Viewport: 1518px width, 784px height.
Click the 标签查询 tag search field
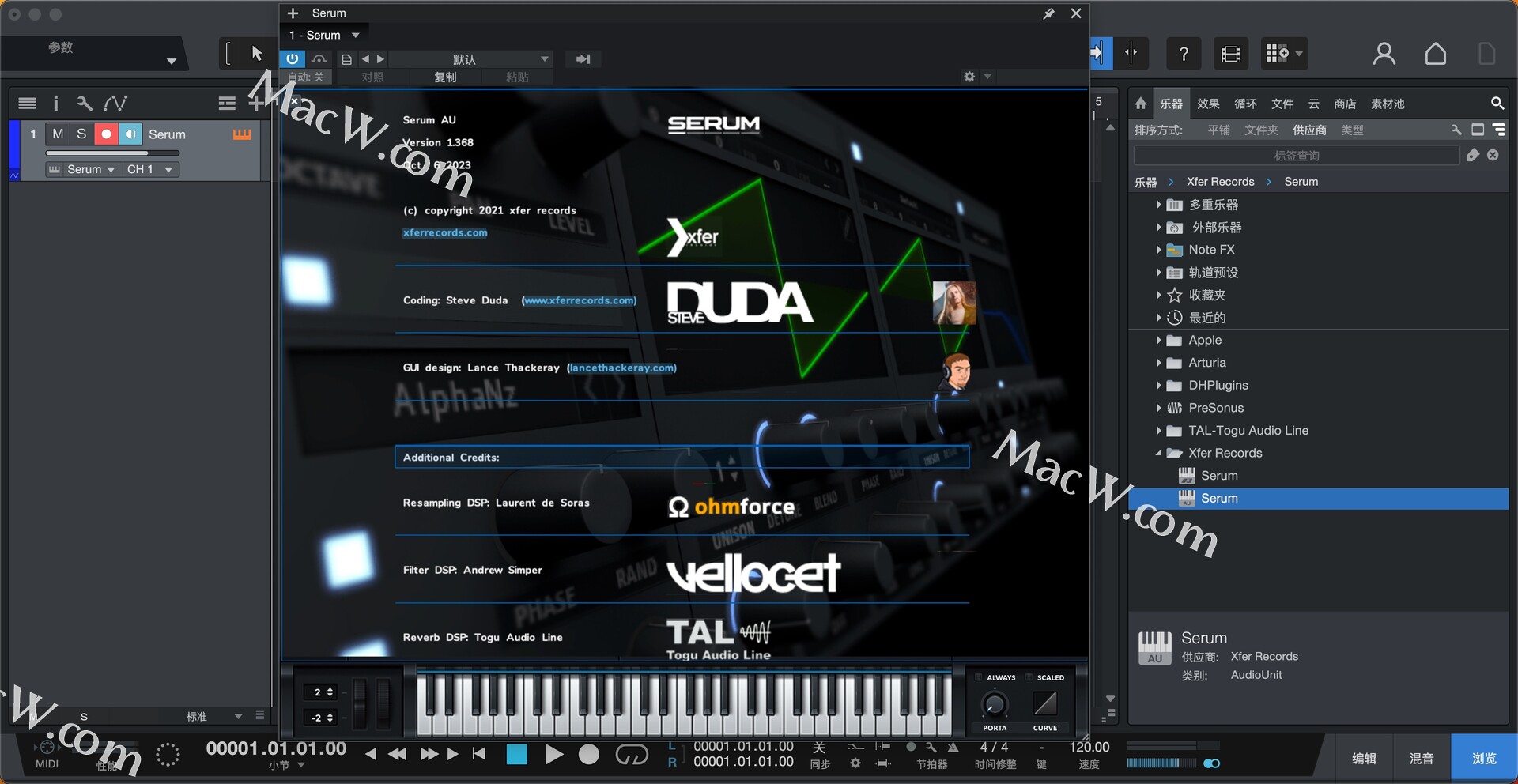1297,156
